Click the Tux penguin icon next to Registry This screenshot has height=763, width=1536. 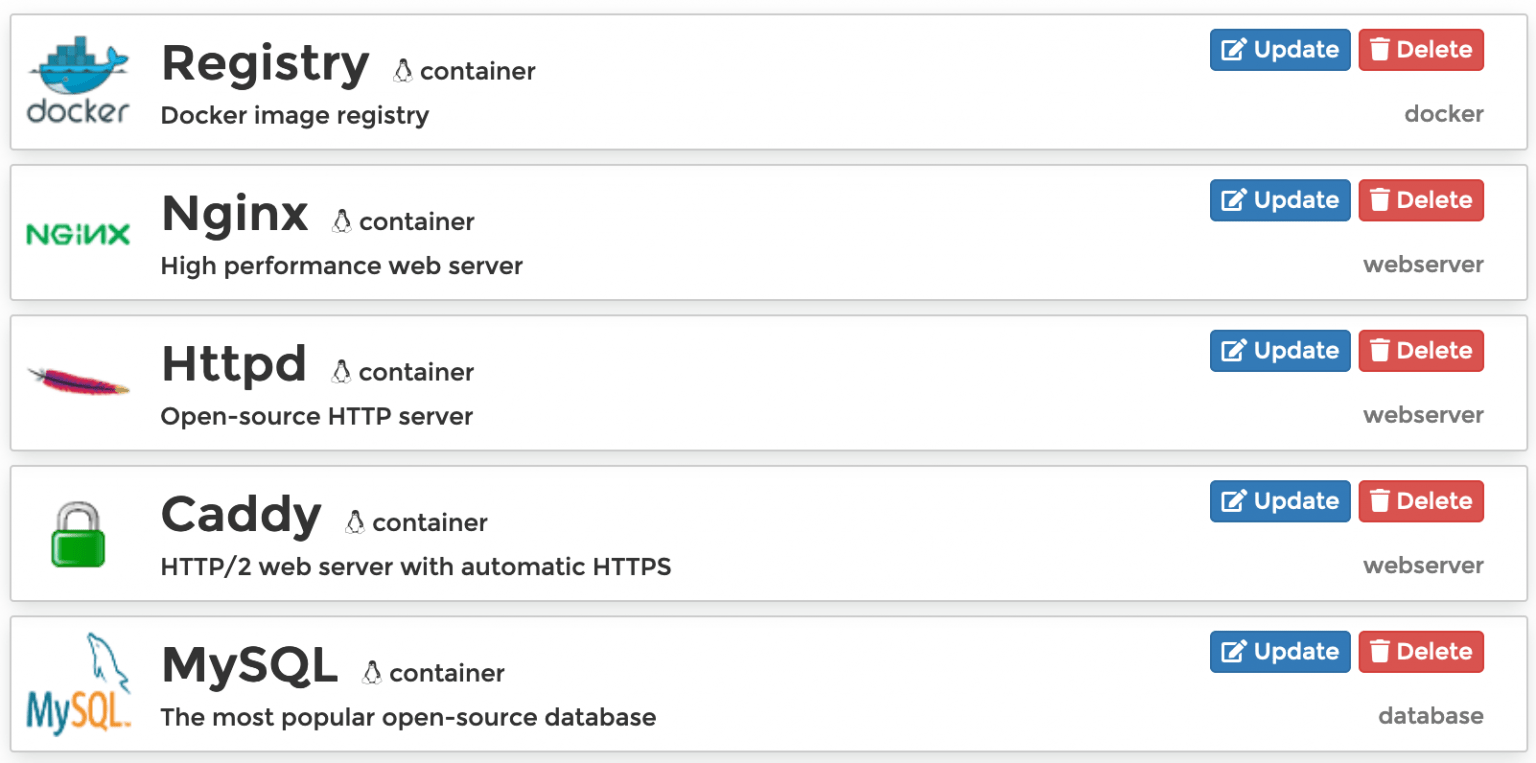coord(403,70)
